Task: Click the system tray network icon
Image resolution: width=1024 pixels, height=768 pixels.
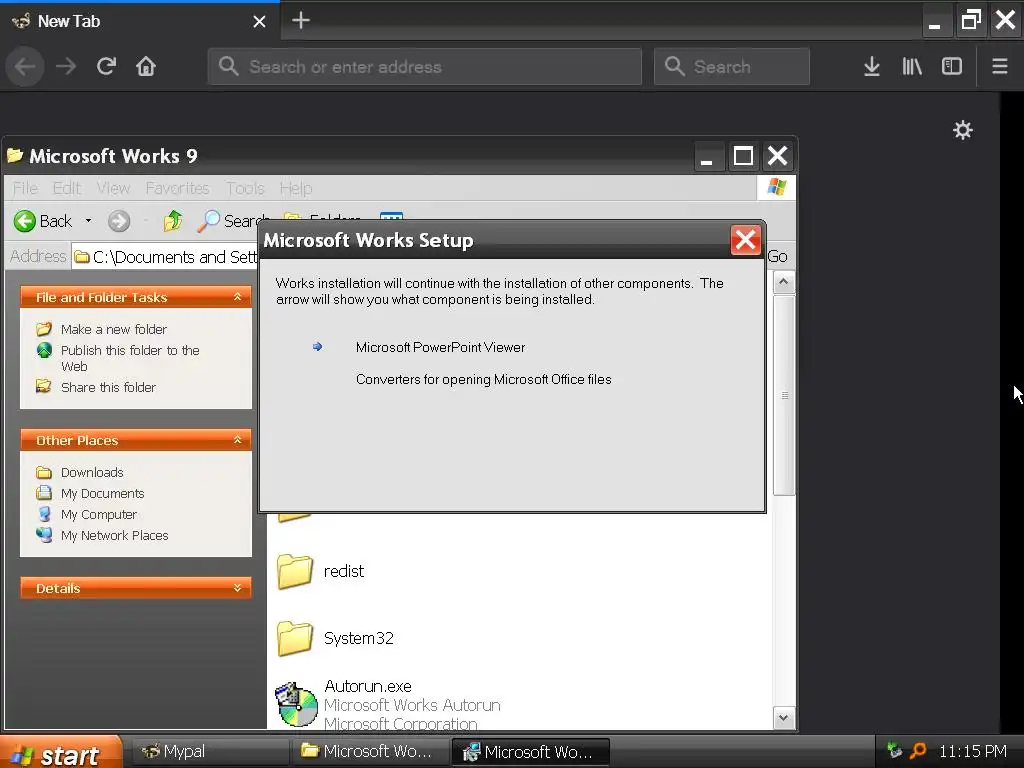Action: tap(894, 751)
